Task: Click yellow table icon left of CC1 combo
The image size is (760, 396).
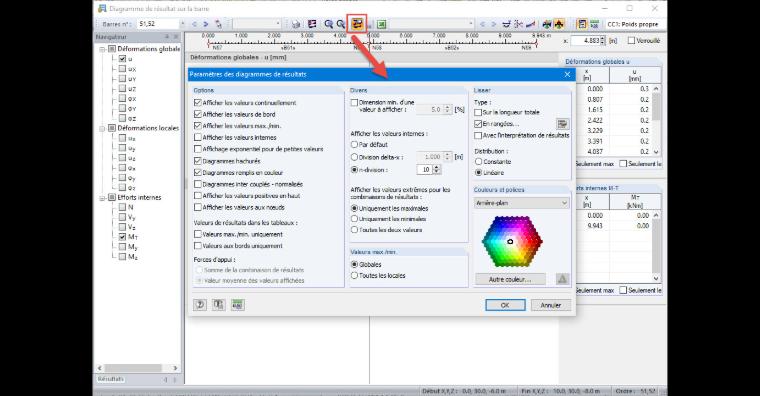Action: click(582, 24)
